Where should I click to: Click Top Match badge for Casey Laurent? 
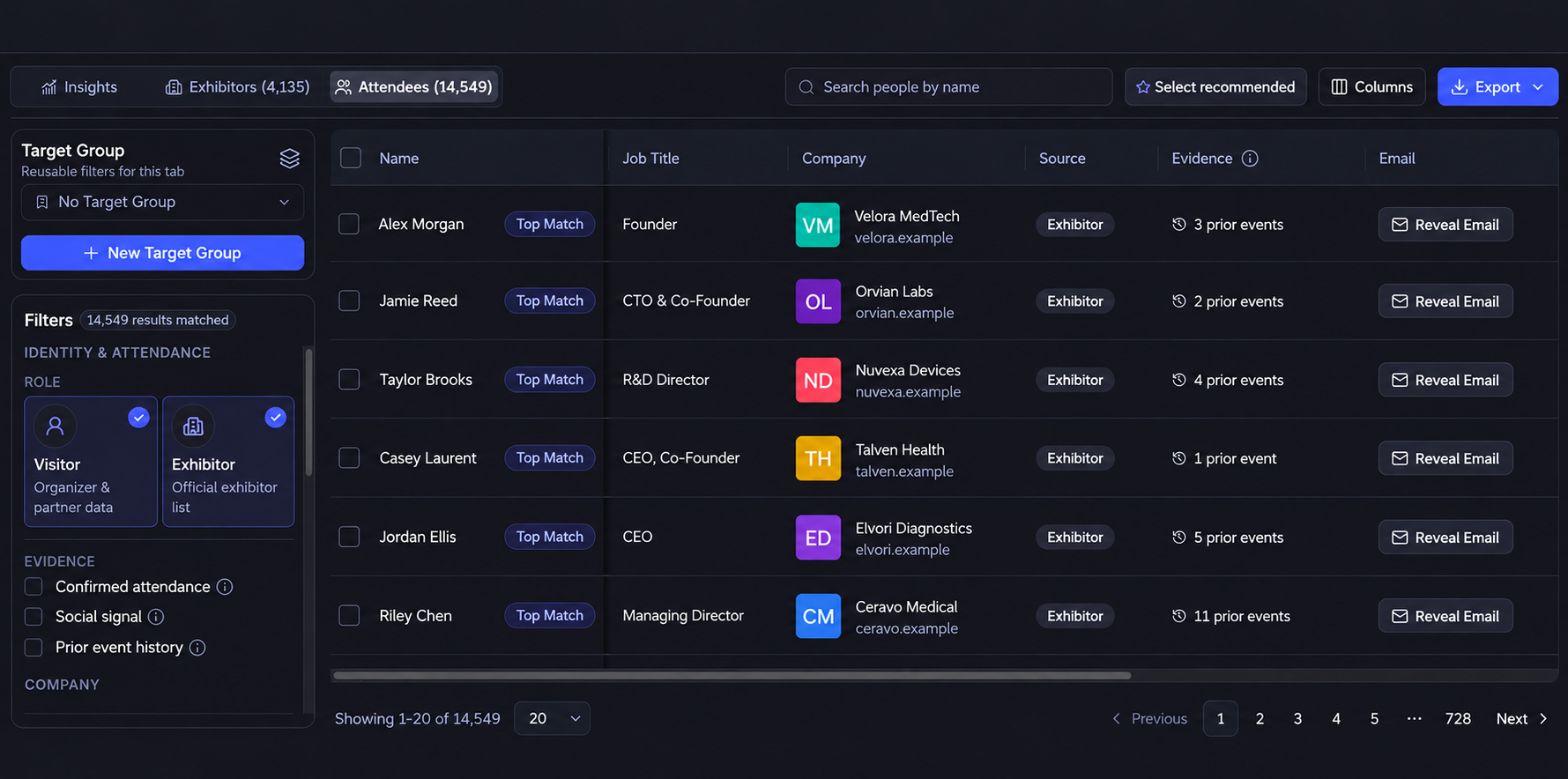[x=550, y=458]
